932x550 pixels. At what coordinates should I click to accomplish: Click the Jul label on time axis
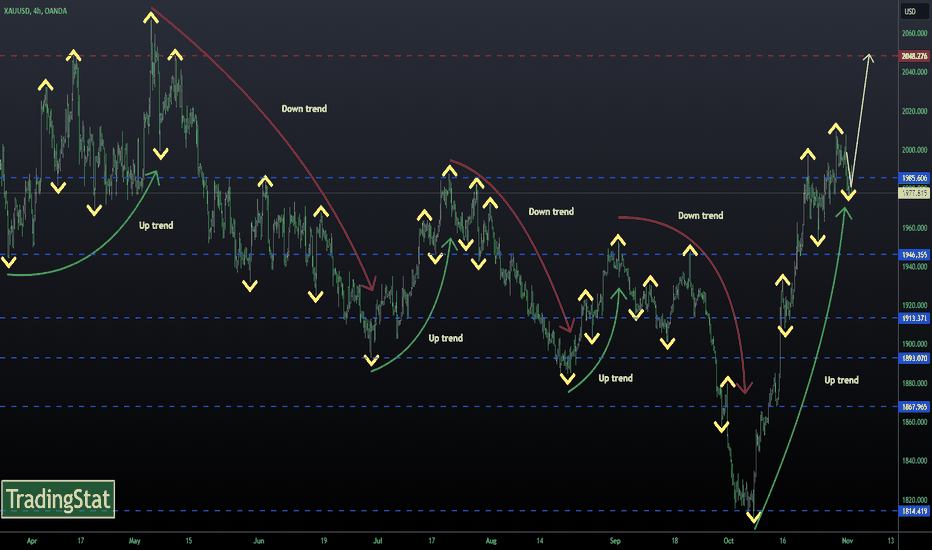tap(377, 540)
